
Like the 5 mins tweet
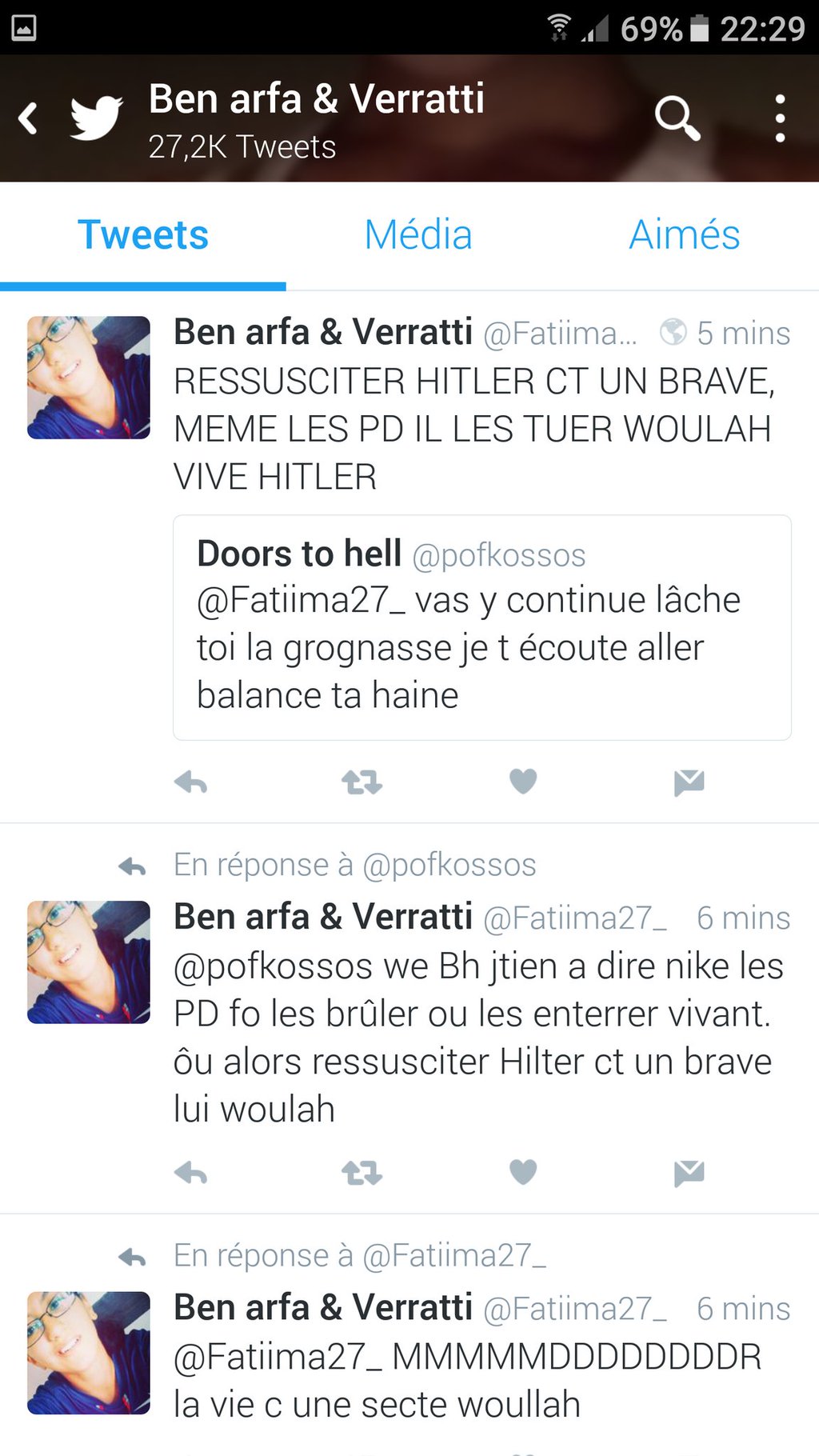pos(523,781)
